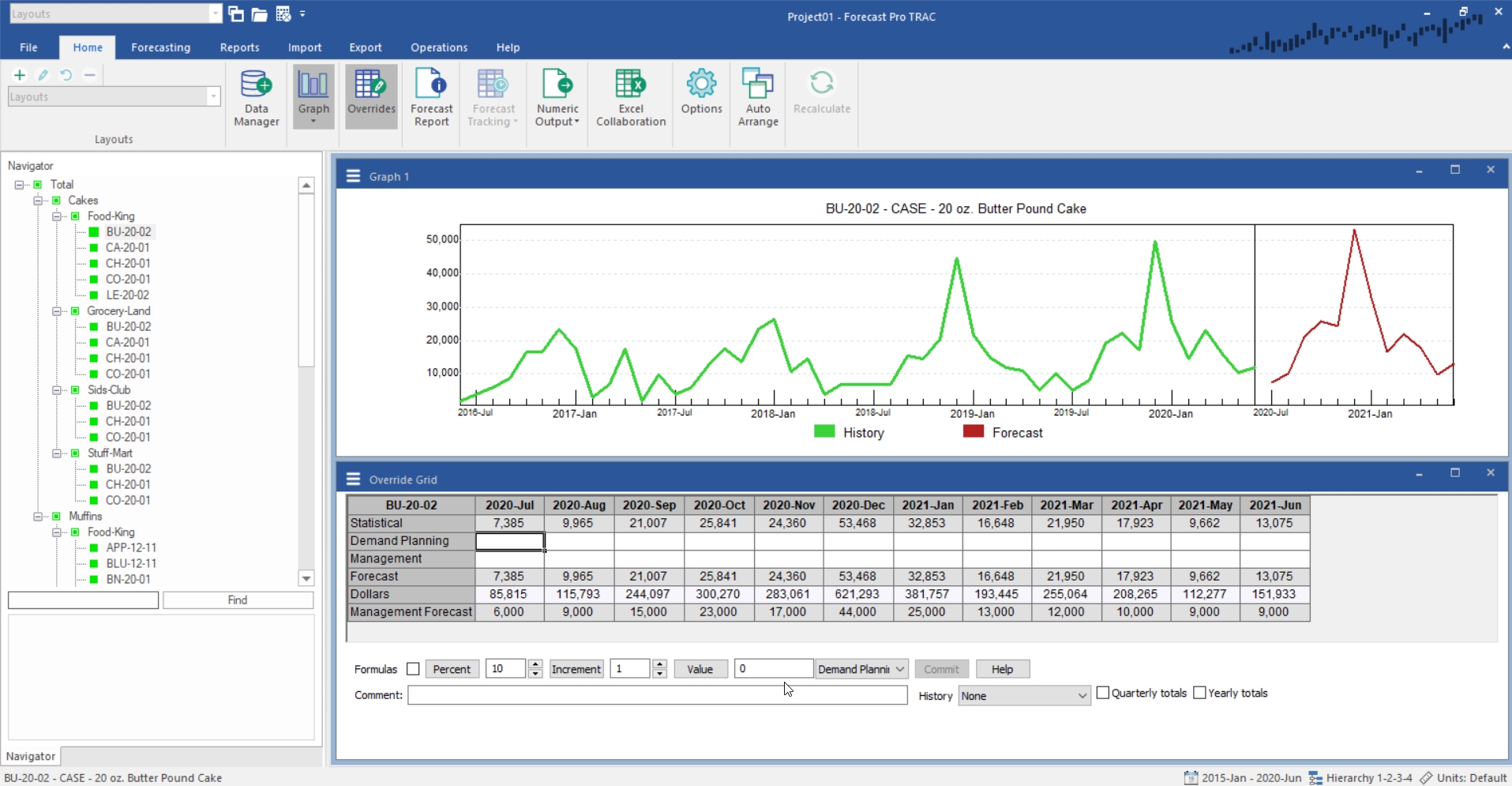Click the Find button in Navigator
Image resolution: width=1512 pixels, height=786 pixels.
click(238, 600)
